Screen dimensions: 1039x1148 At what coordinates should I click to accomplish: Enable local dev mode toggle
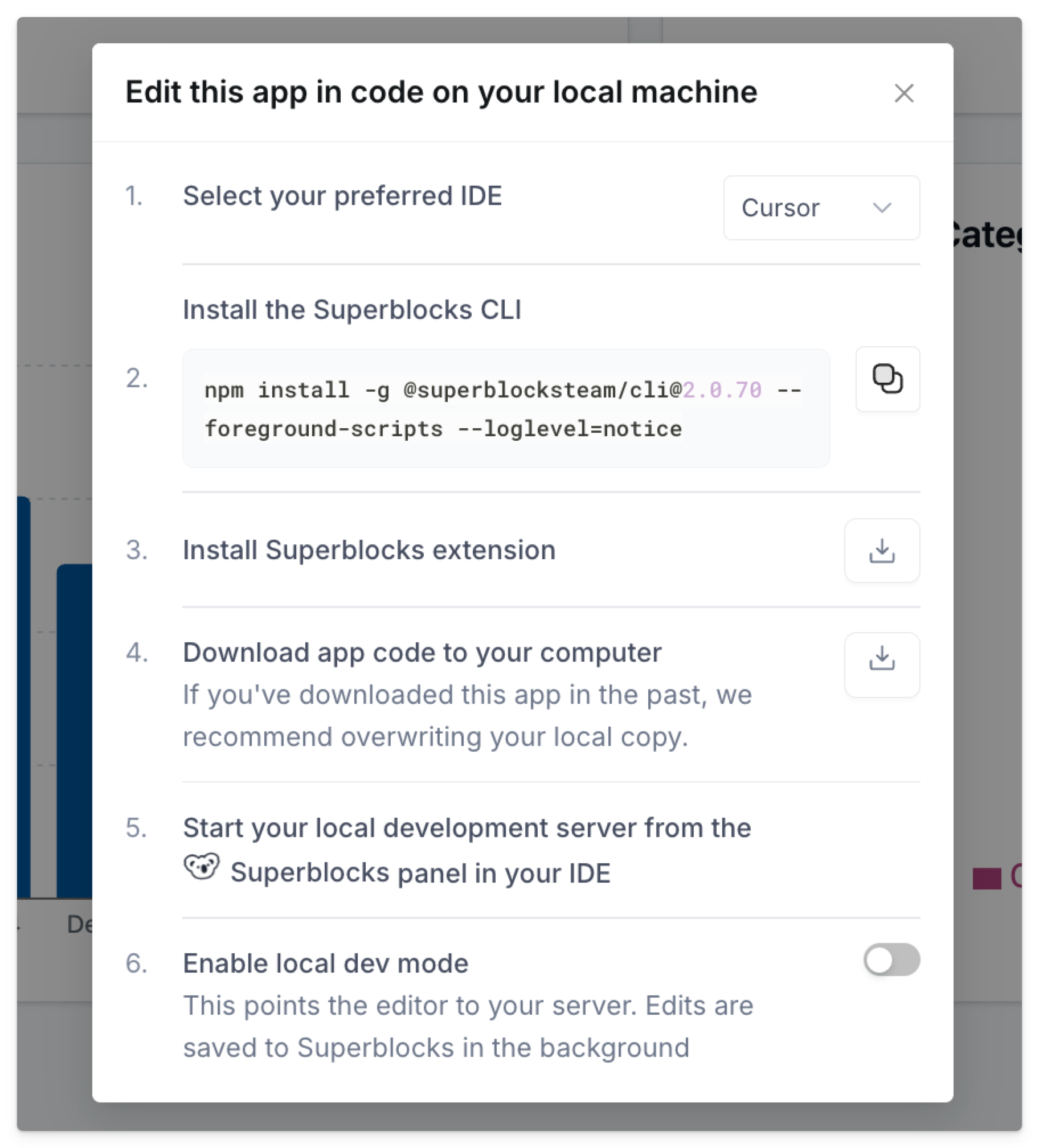point(891,960)
